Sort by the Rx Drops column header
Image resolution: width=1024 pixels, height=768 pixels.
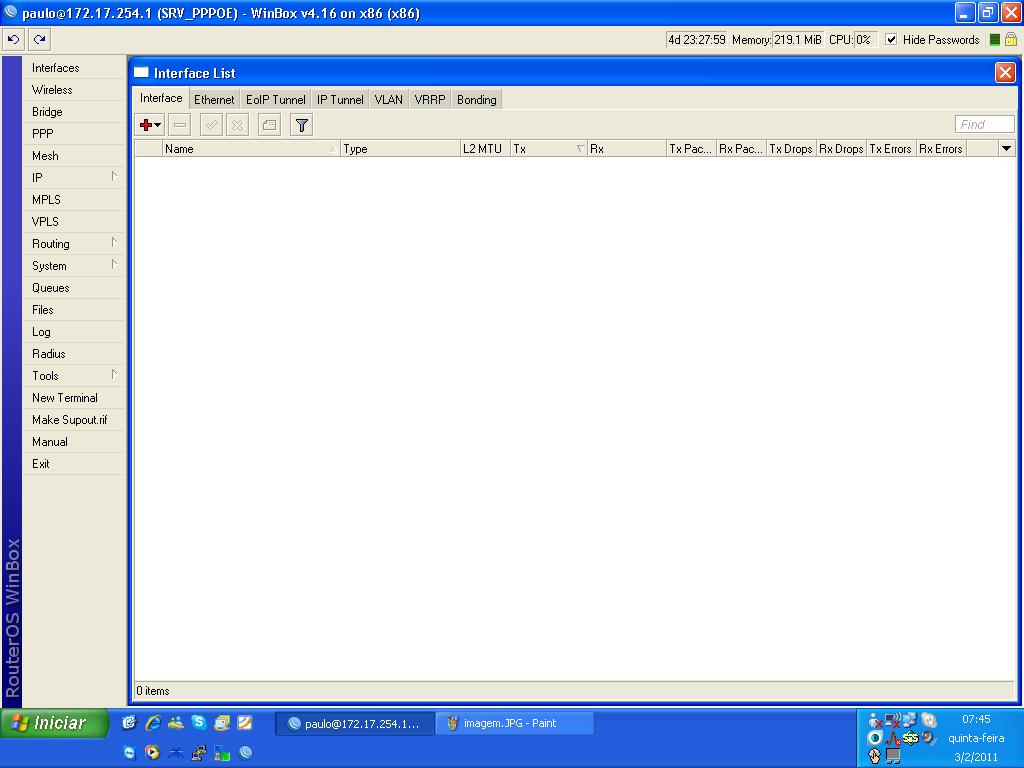point(841,149)
